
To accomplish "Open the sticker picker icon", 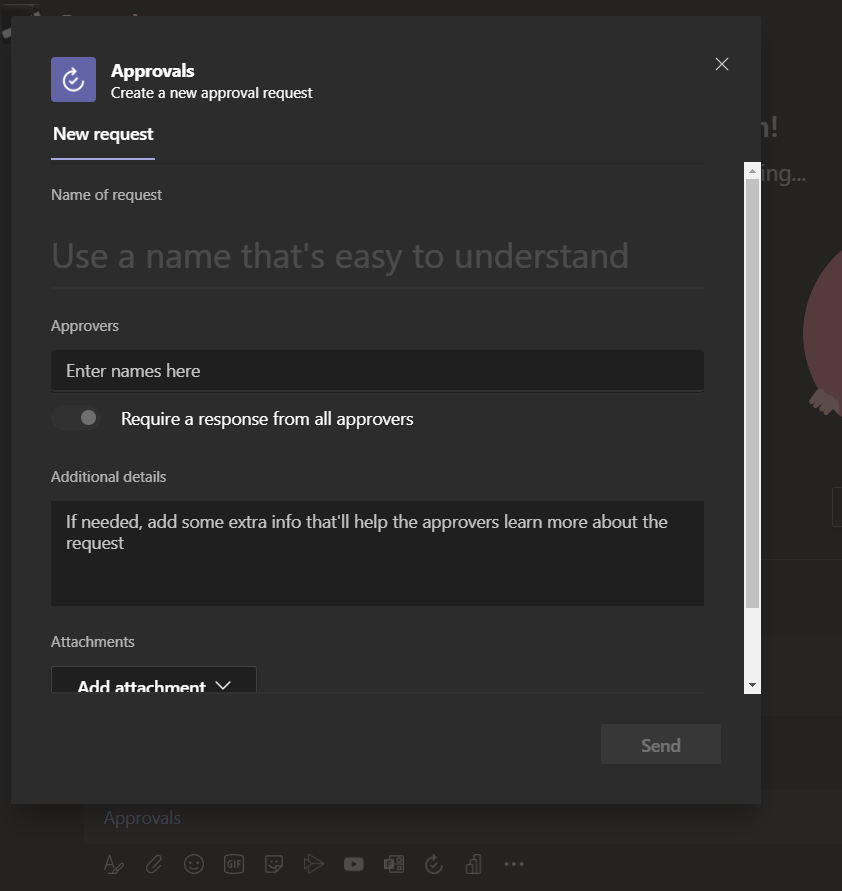I will tap(274, 864).
